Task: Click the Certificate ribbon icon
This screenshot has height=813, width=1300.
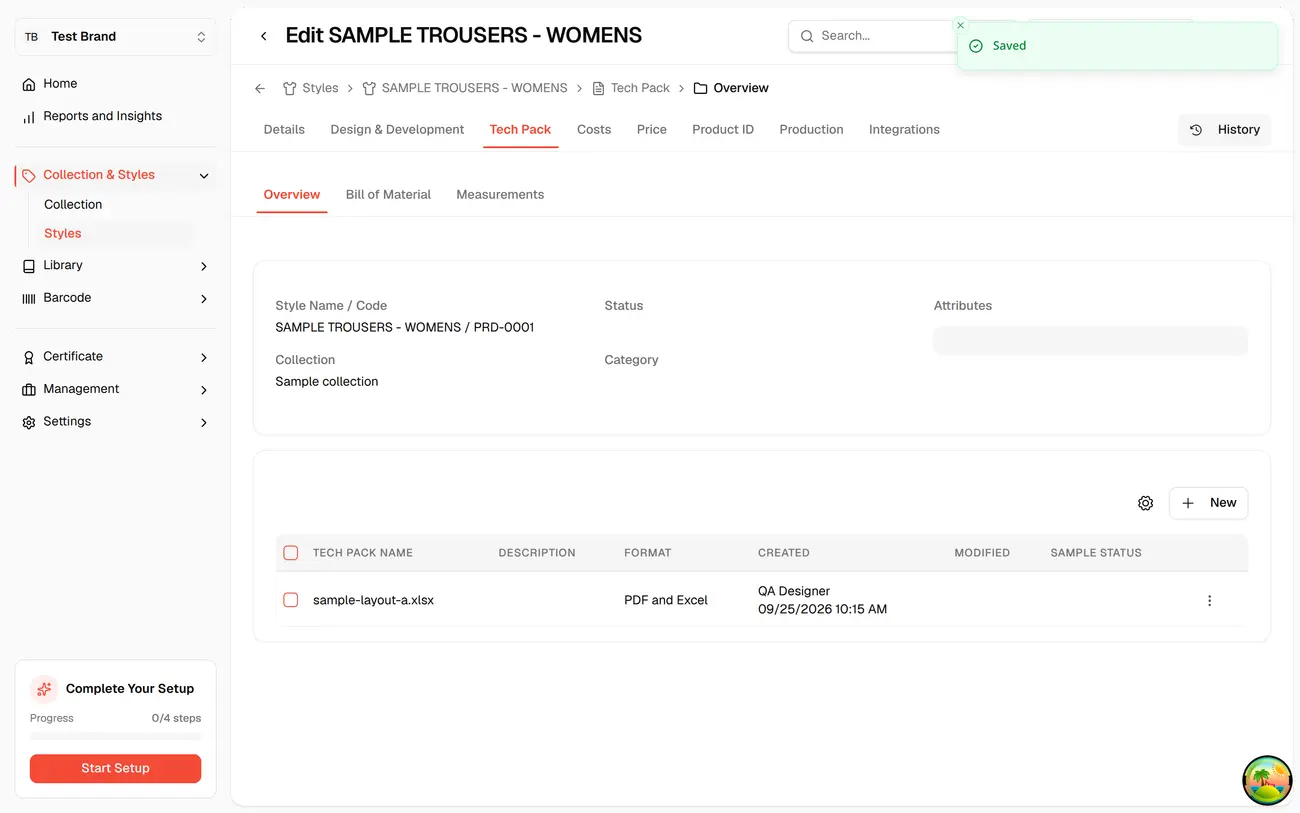Action: tap(29, 357)
